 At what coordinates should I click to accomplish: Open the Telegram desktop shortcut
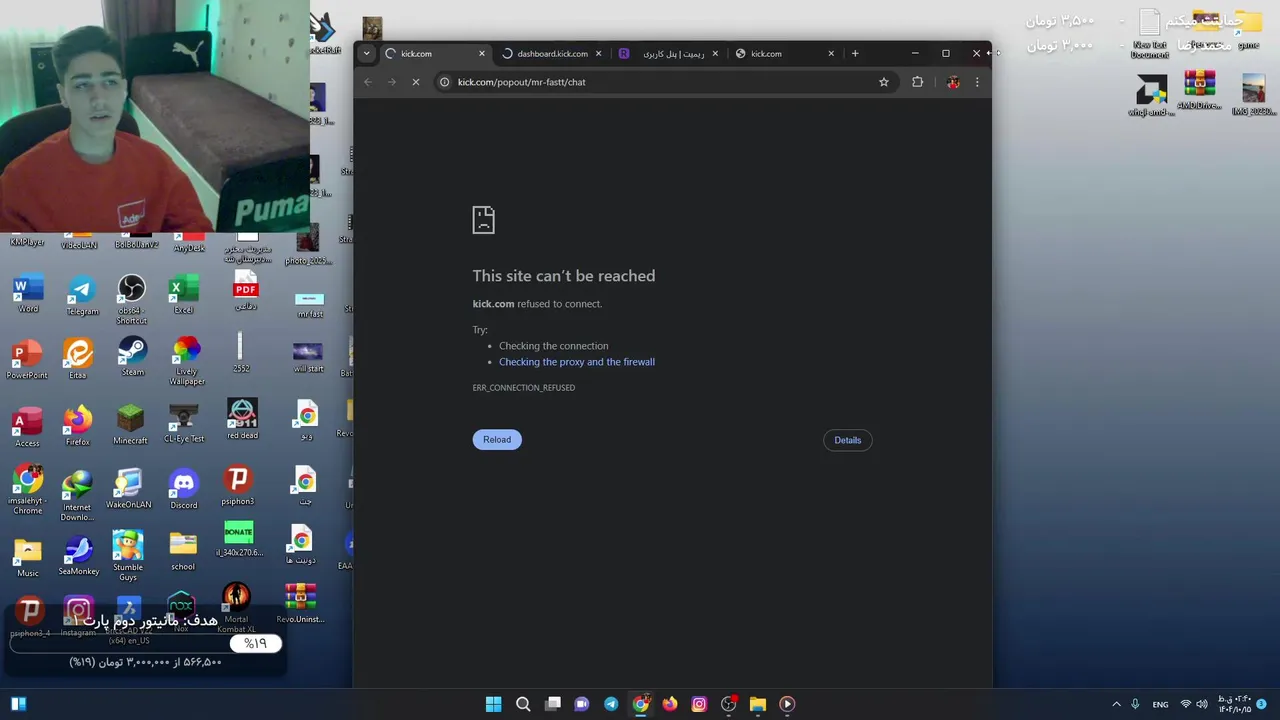82,296
